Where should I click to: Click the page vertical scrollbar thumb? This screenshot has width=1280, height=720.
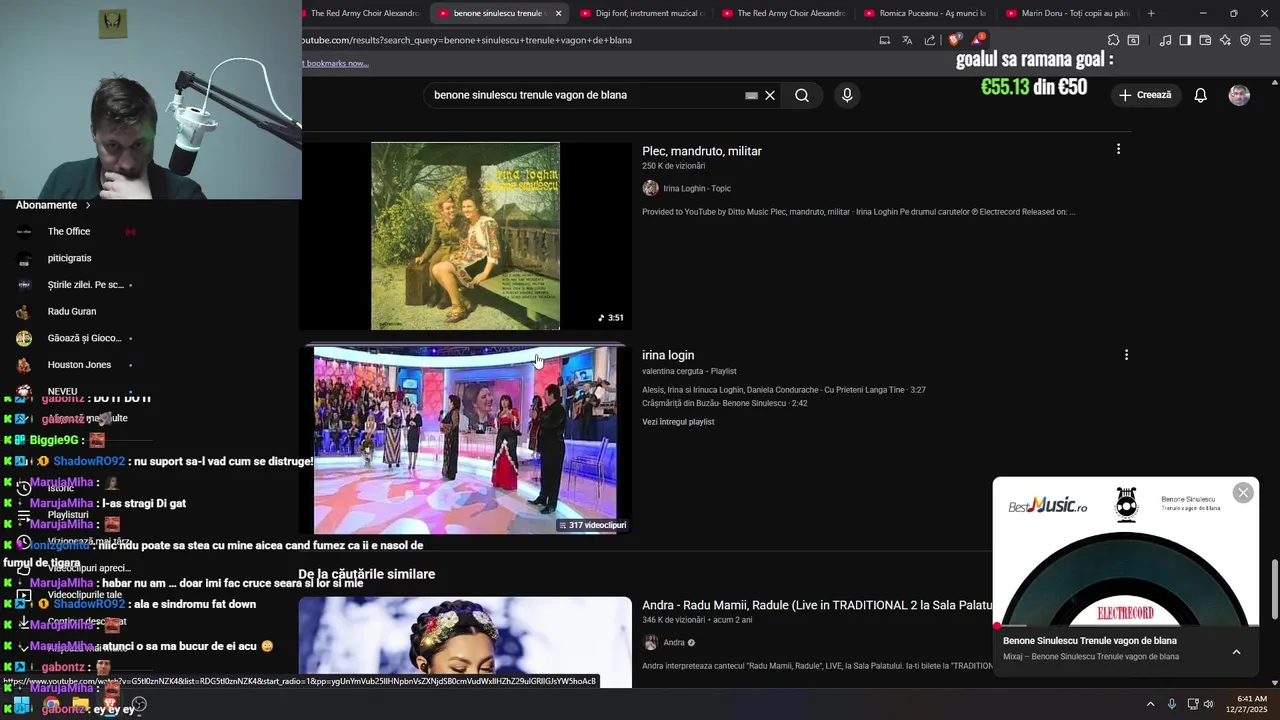tap(1274, 589)
